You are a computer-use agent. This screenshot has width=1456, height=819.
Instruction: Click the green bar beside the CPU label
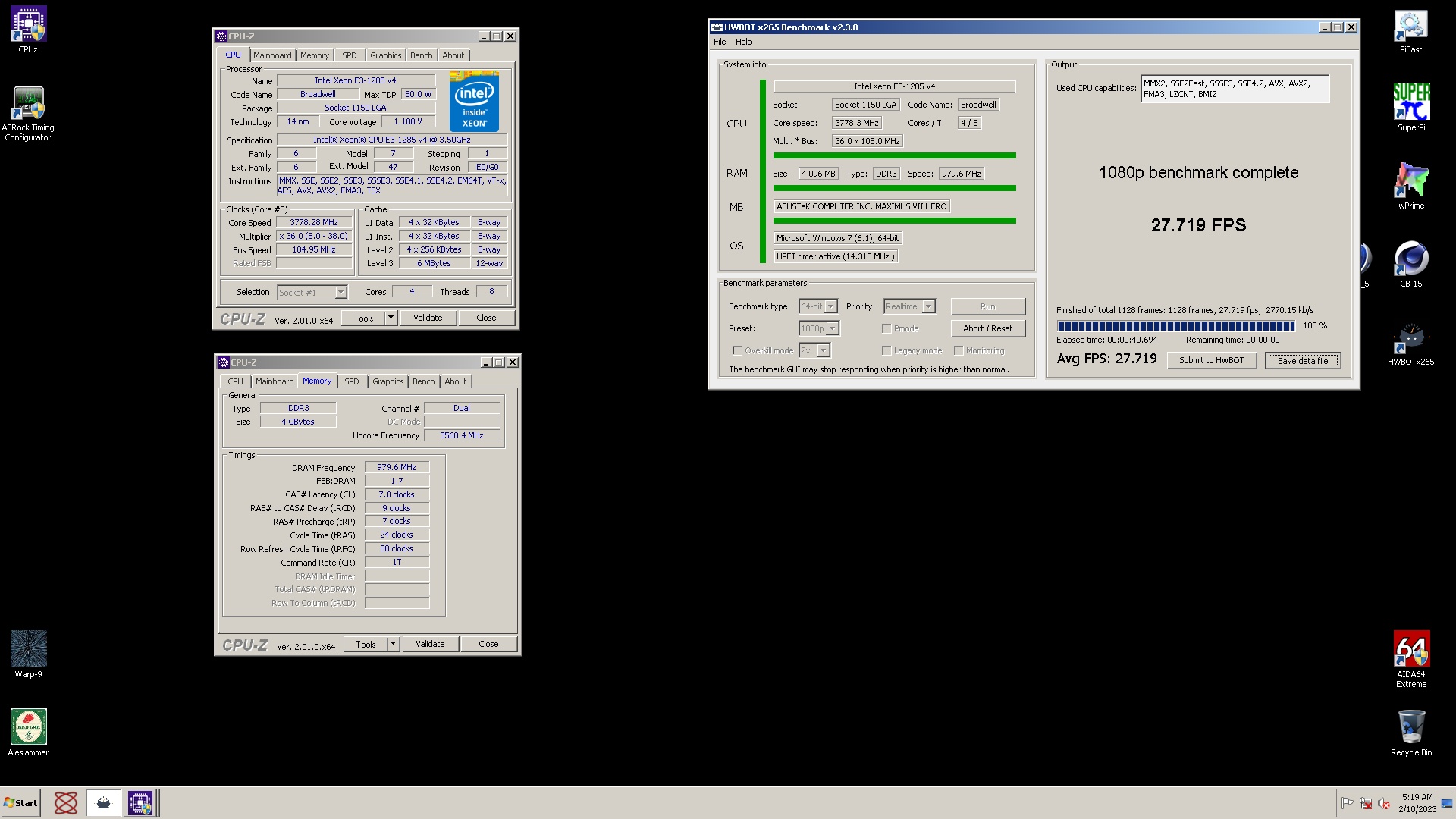[763, 171]
